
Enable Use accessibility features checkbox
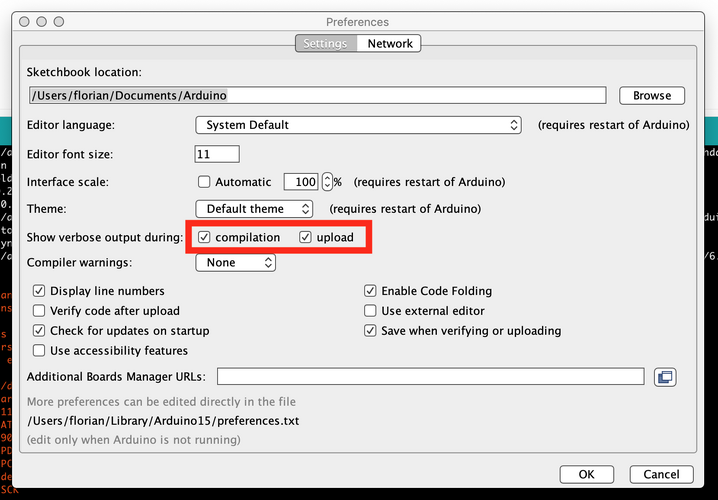pos(39,351)
